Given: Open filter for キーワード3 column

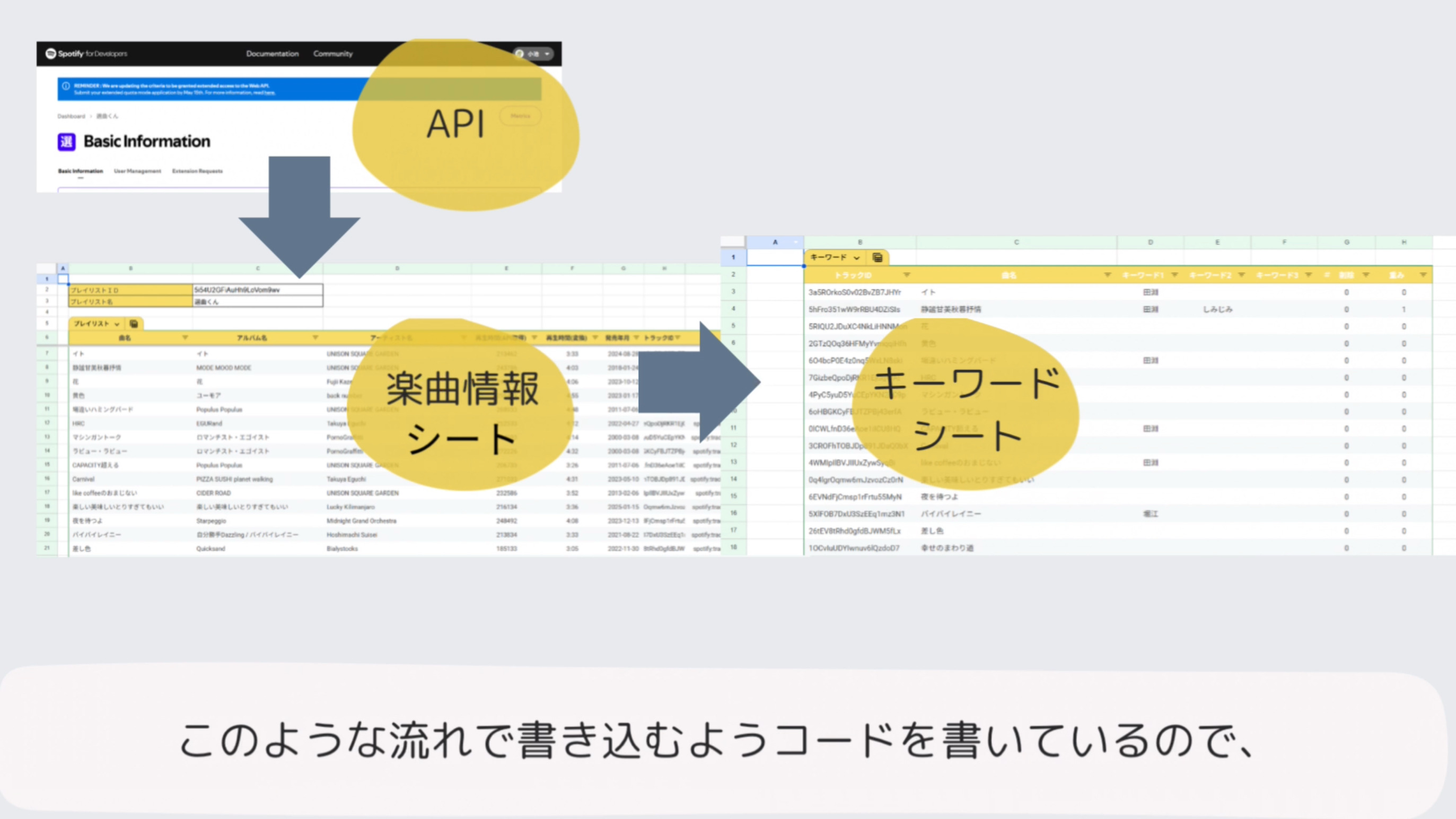Looking at the screenshot, I should pyautogui.click(x=1309, y=275).
